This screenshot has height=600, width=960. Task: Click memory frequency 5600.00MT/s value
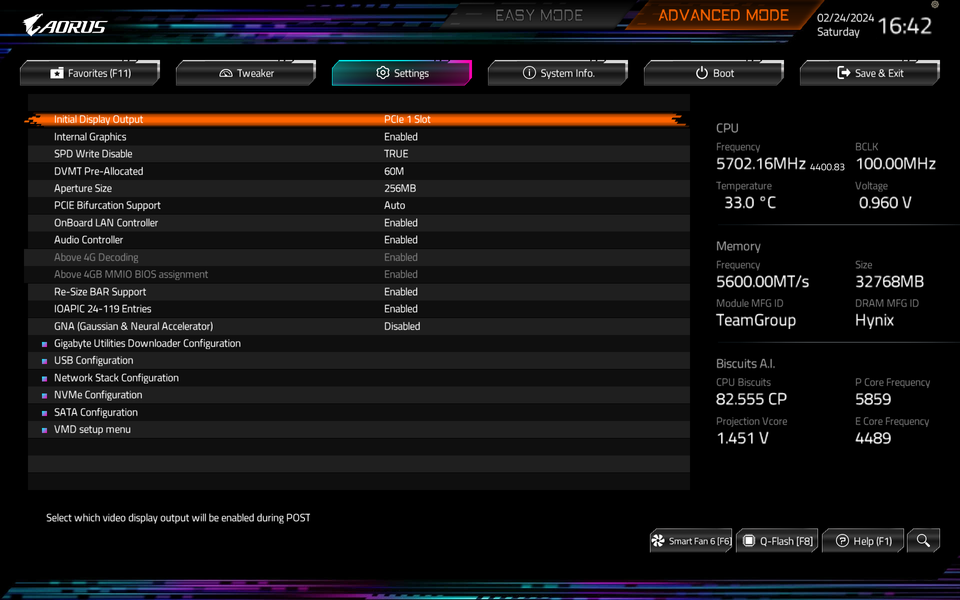coord(762,282)
